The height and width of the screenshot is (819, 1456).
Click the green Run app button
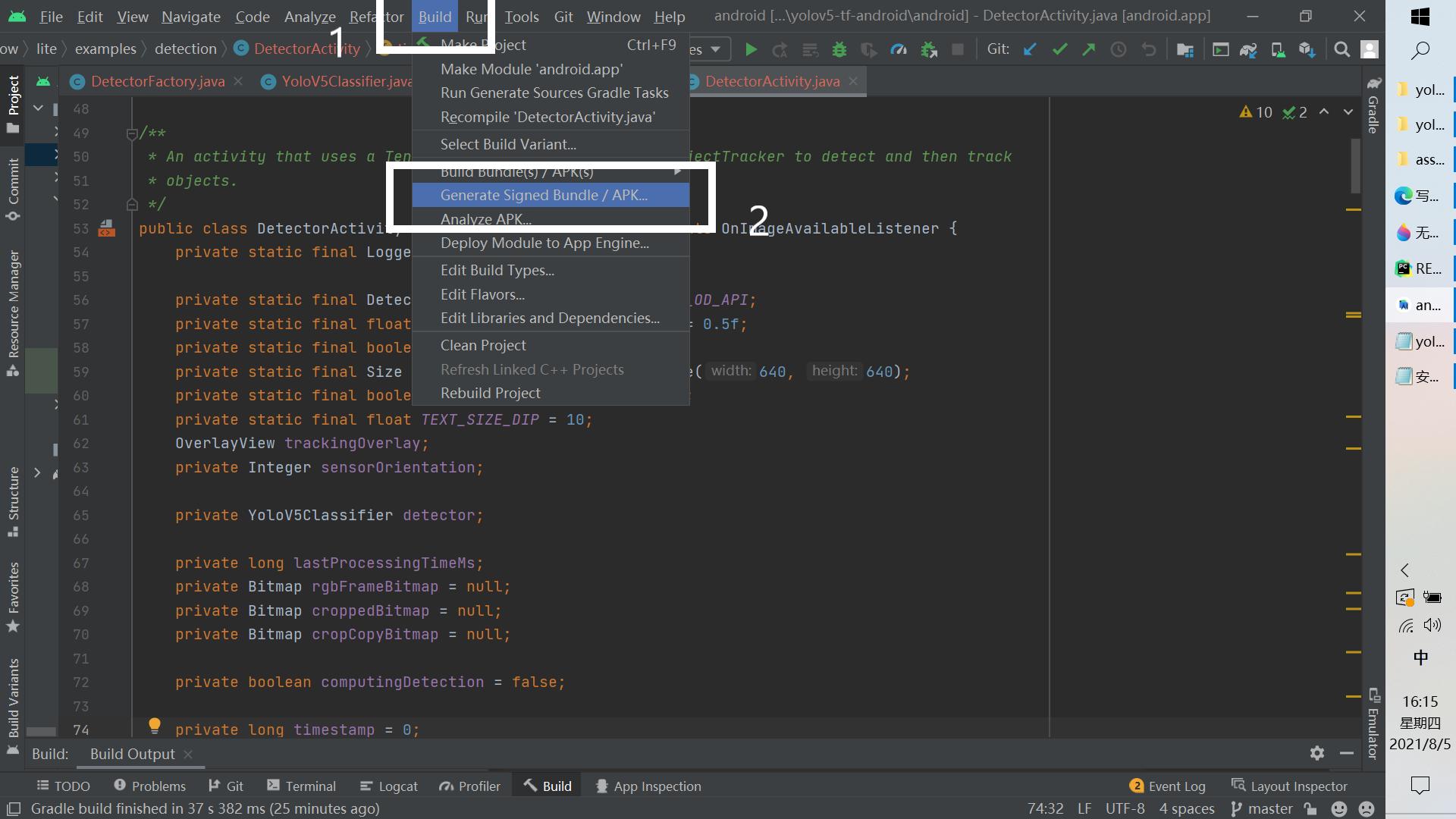tap(751, 50)
